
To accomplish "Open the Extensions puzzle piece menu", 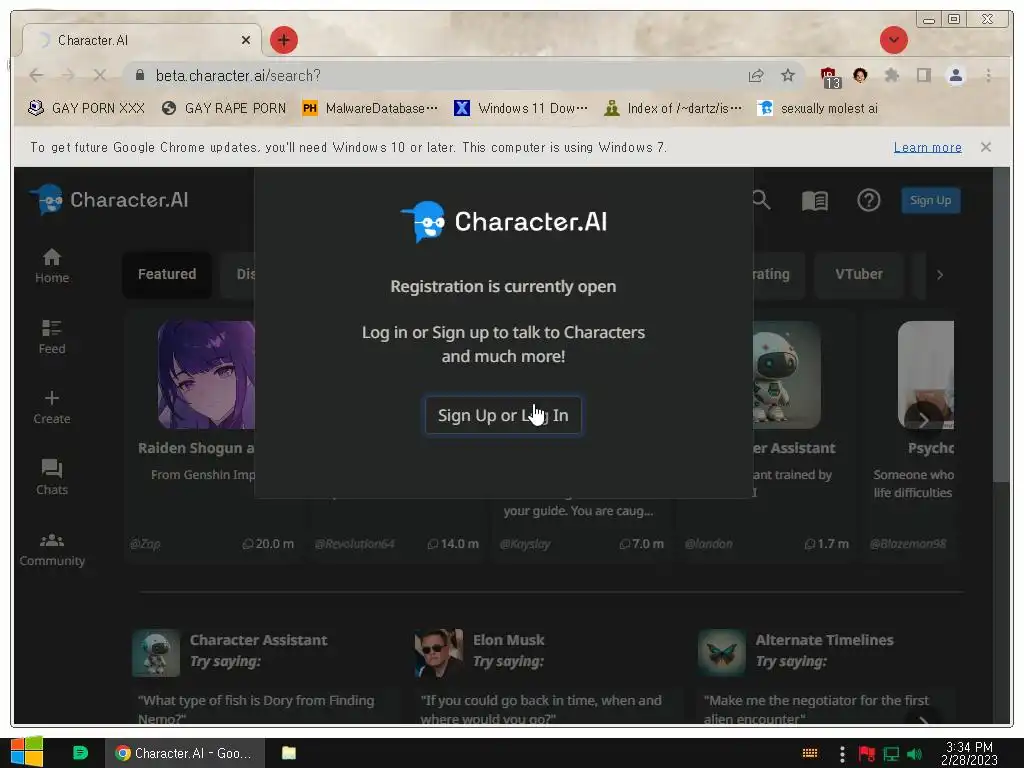I will [891, 75].
